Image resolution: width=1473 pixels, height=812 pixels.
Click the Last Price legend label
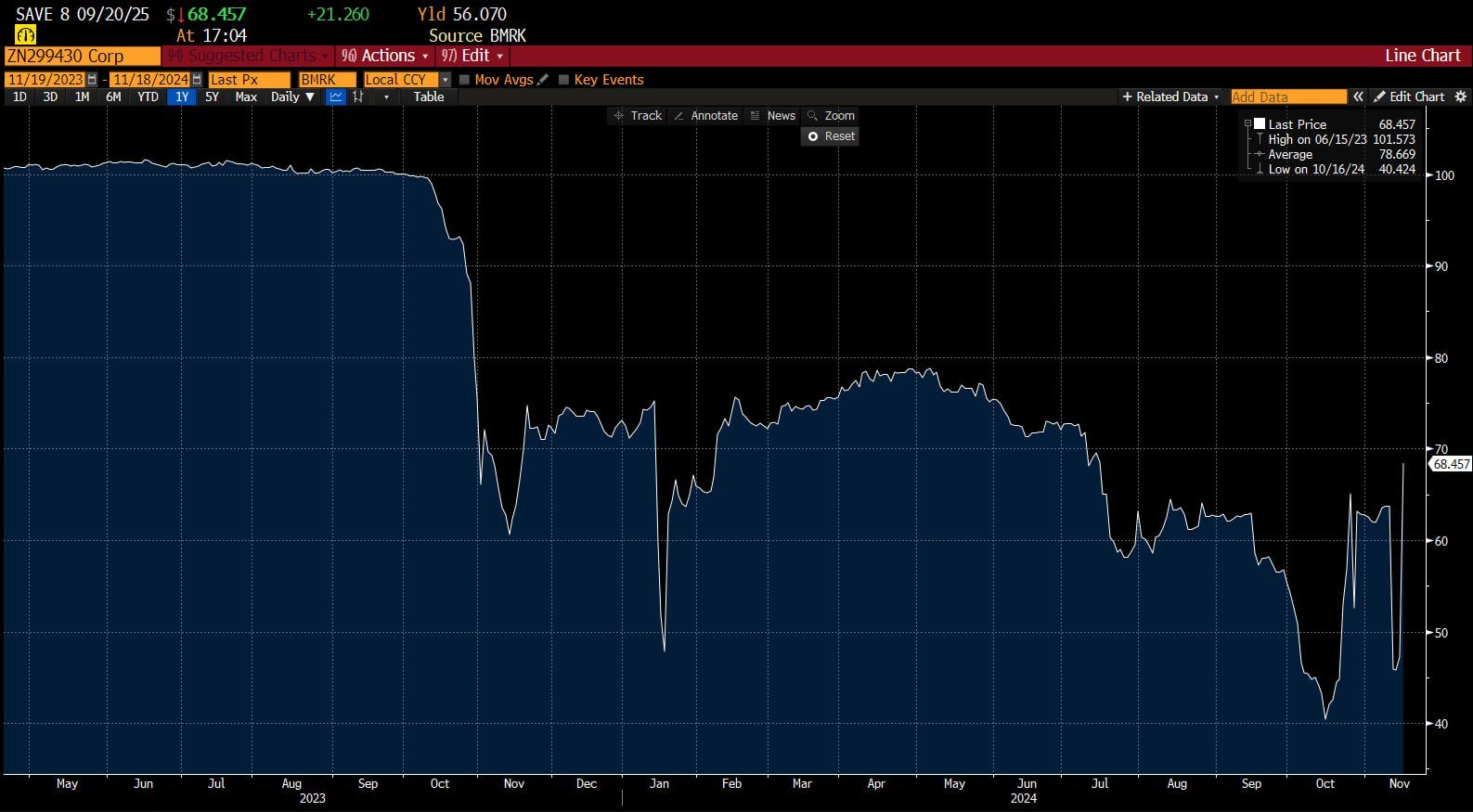(1297, 124)
